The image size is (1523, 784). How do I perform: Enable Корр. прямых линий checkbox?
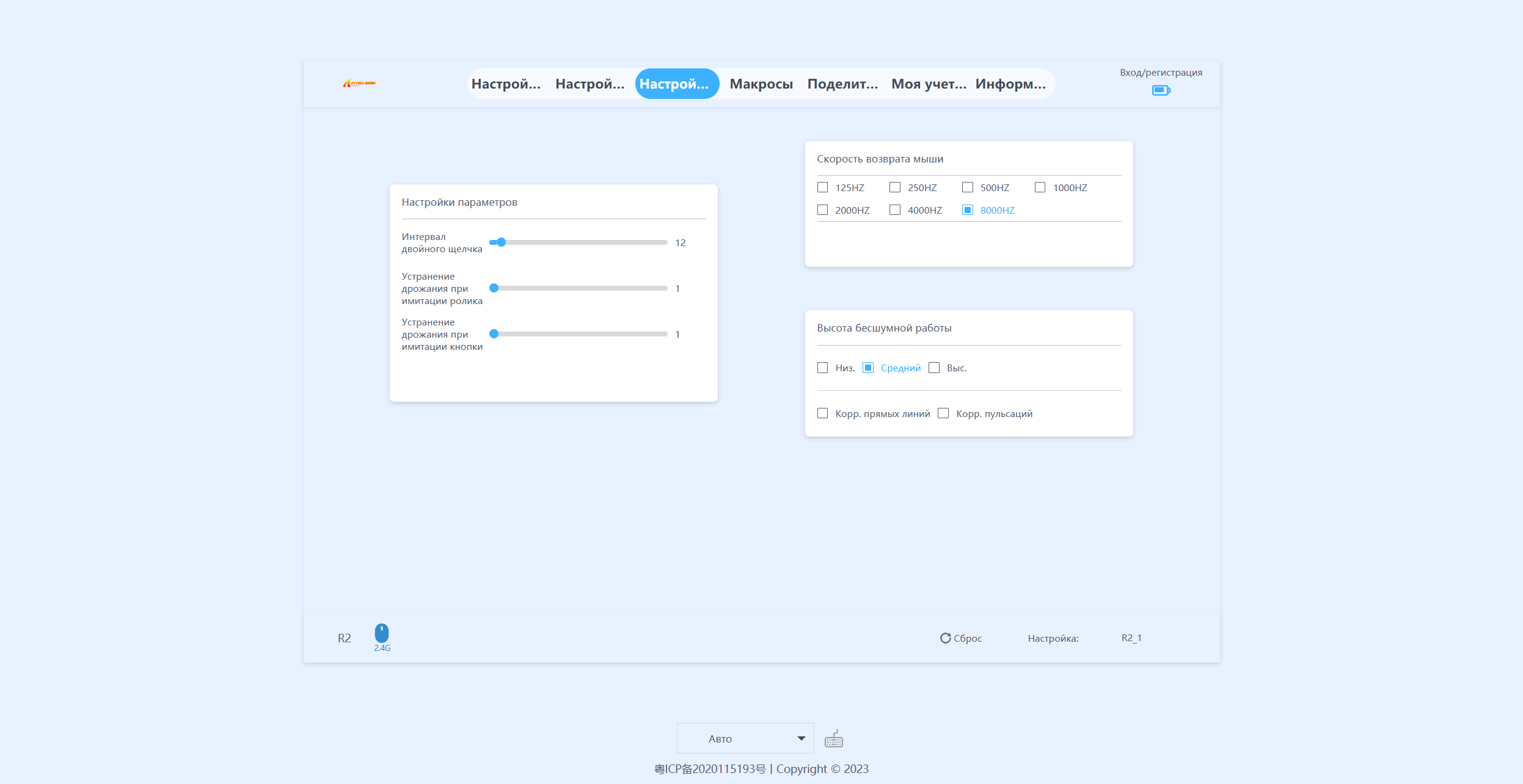pyautogui.click(x=823, y=413)
